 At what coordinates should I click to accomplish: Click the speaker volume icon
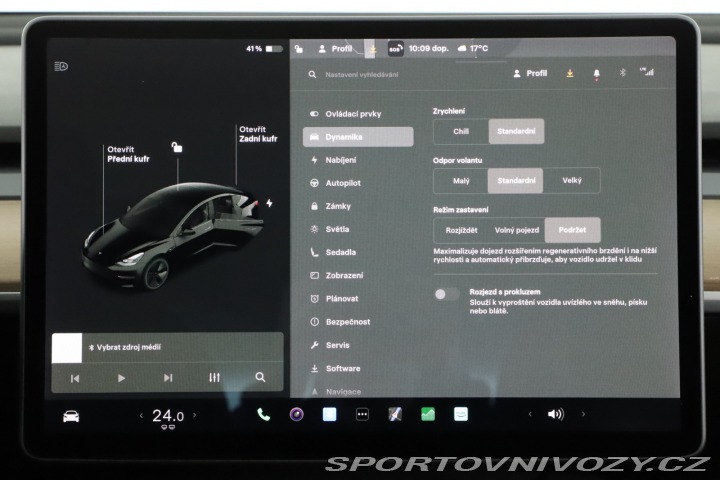click(x=556, y=414)
